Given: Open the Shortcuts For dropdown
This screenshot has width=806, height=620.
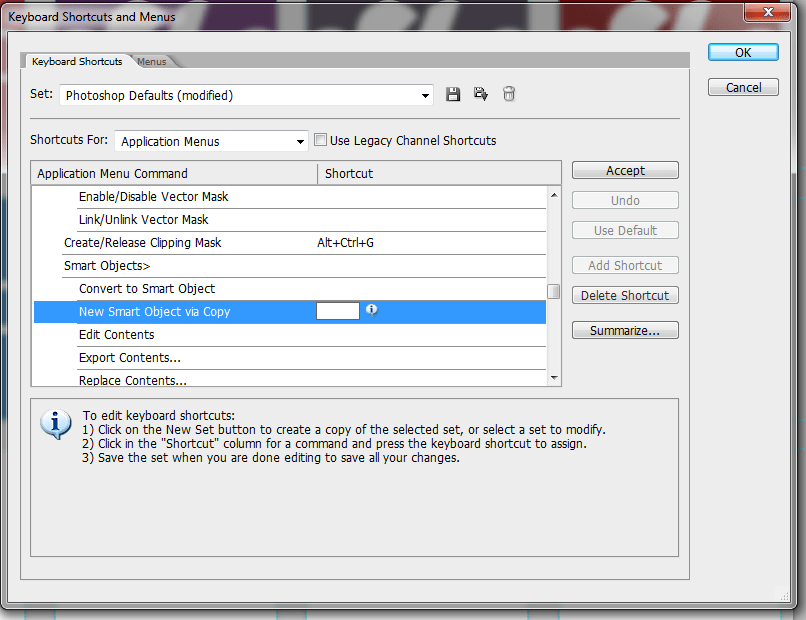Looking at the screenshot, I should click(300, 141).
